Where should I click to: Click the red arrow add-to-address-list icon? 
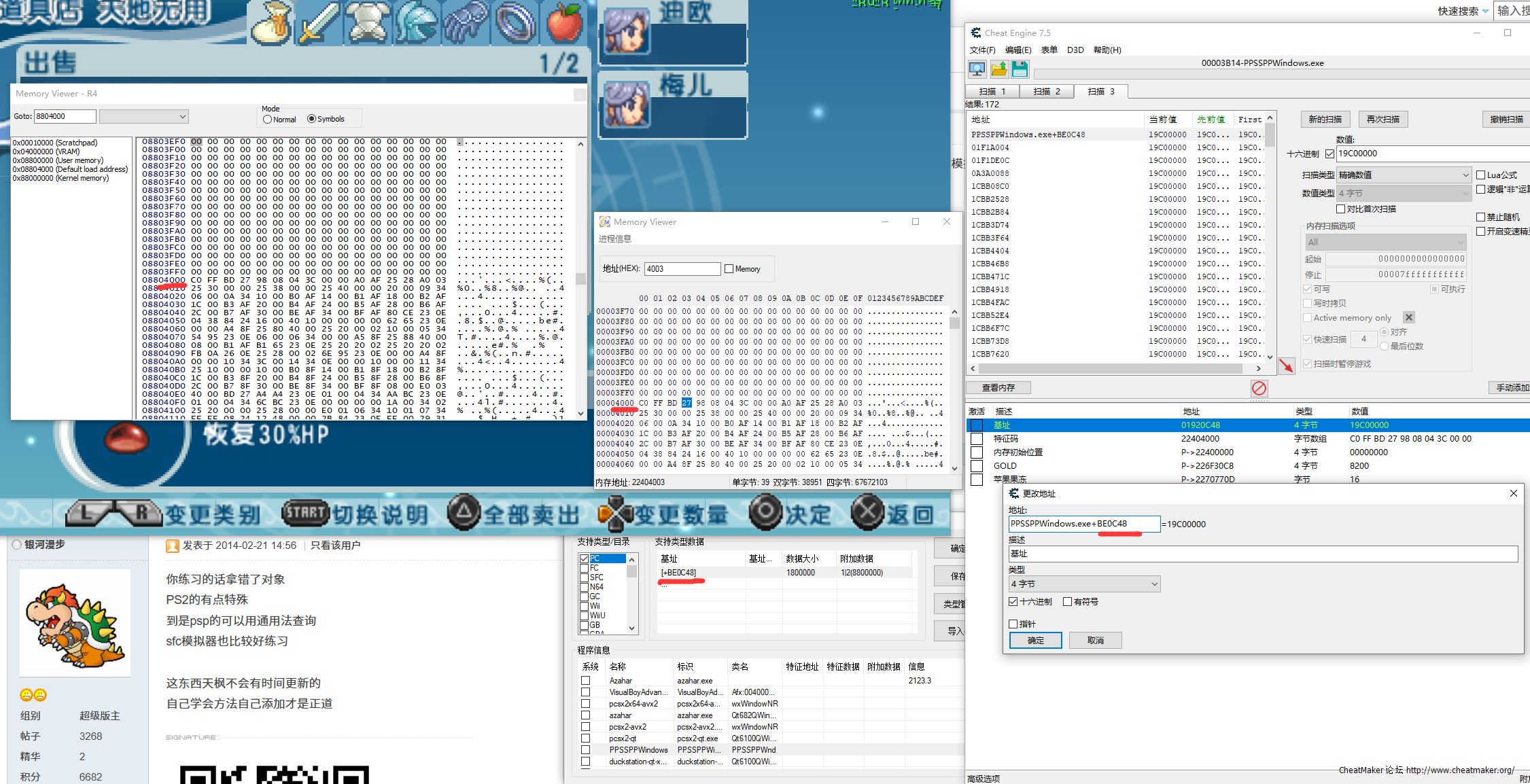click(1286, 366)
